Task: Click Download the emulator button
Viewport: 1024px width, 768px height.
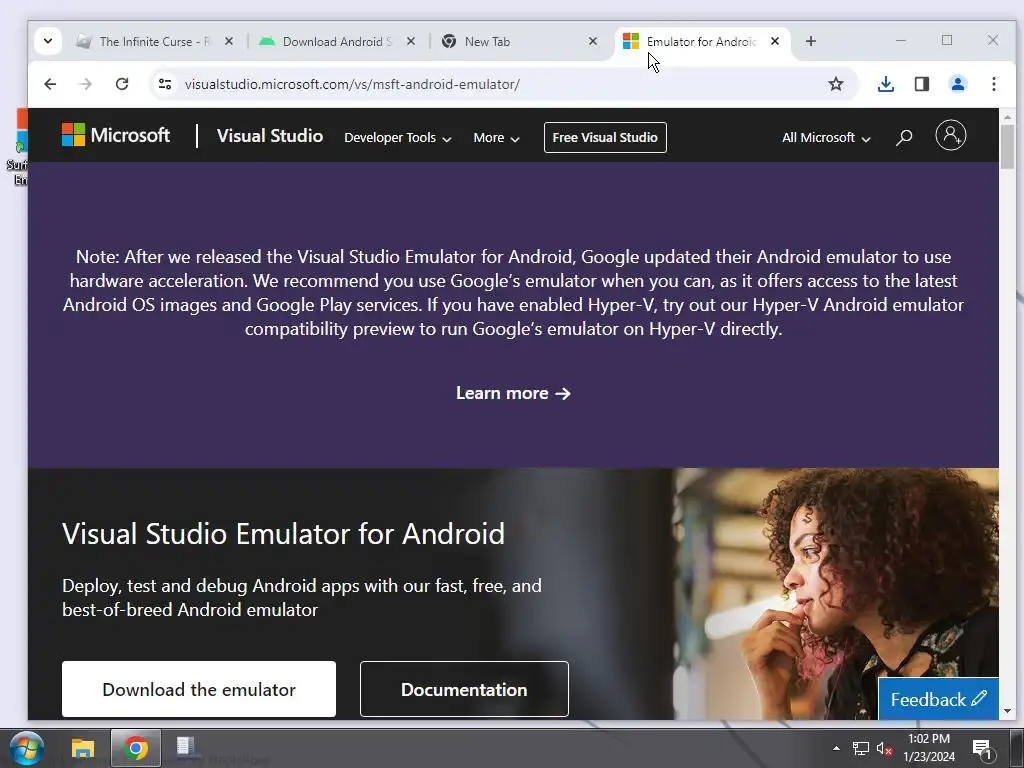Action: 199,689
